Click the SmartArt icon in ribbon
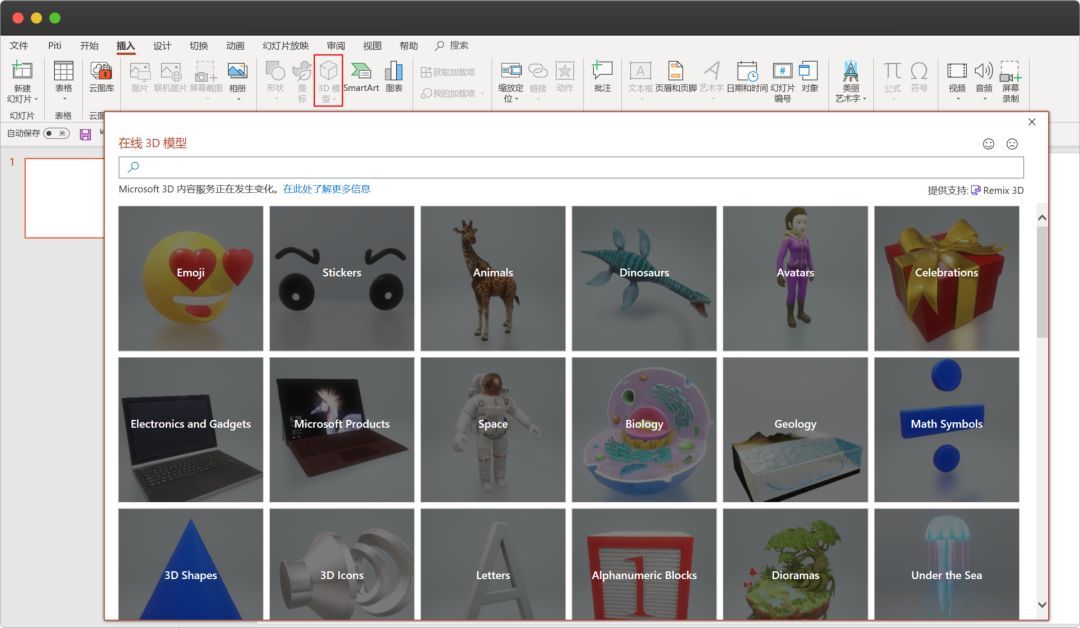Viewport: 1080px width, 628px height. tap(361, 72)
